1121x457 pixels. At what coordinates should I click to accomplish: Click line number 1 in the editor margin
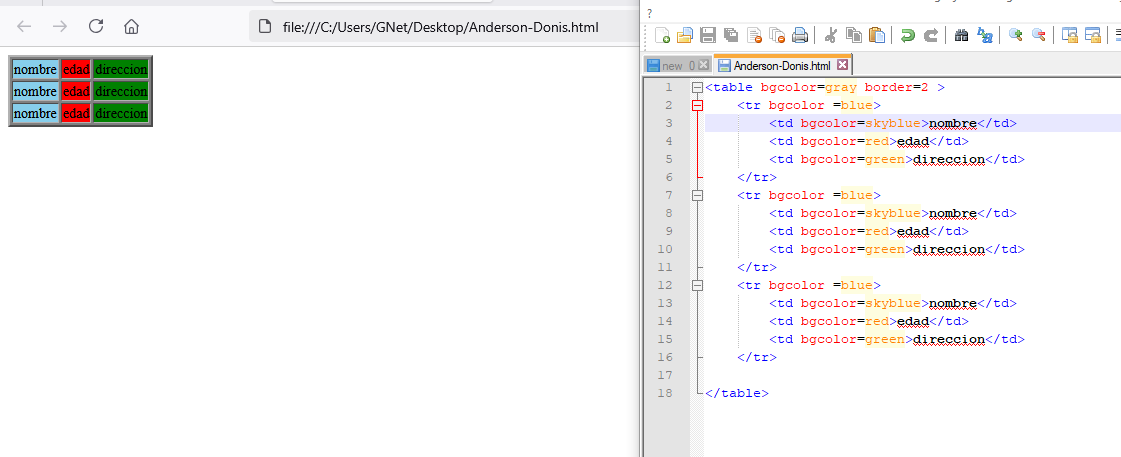coord(668,87)
